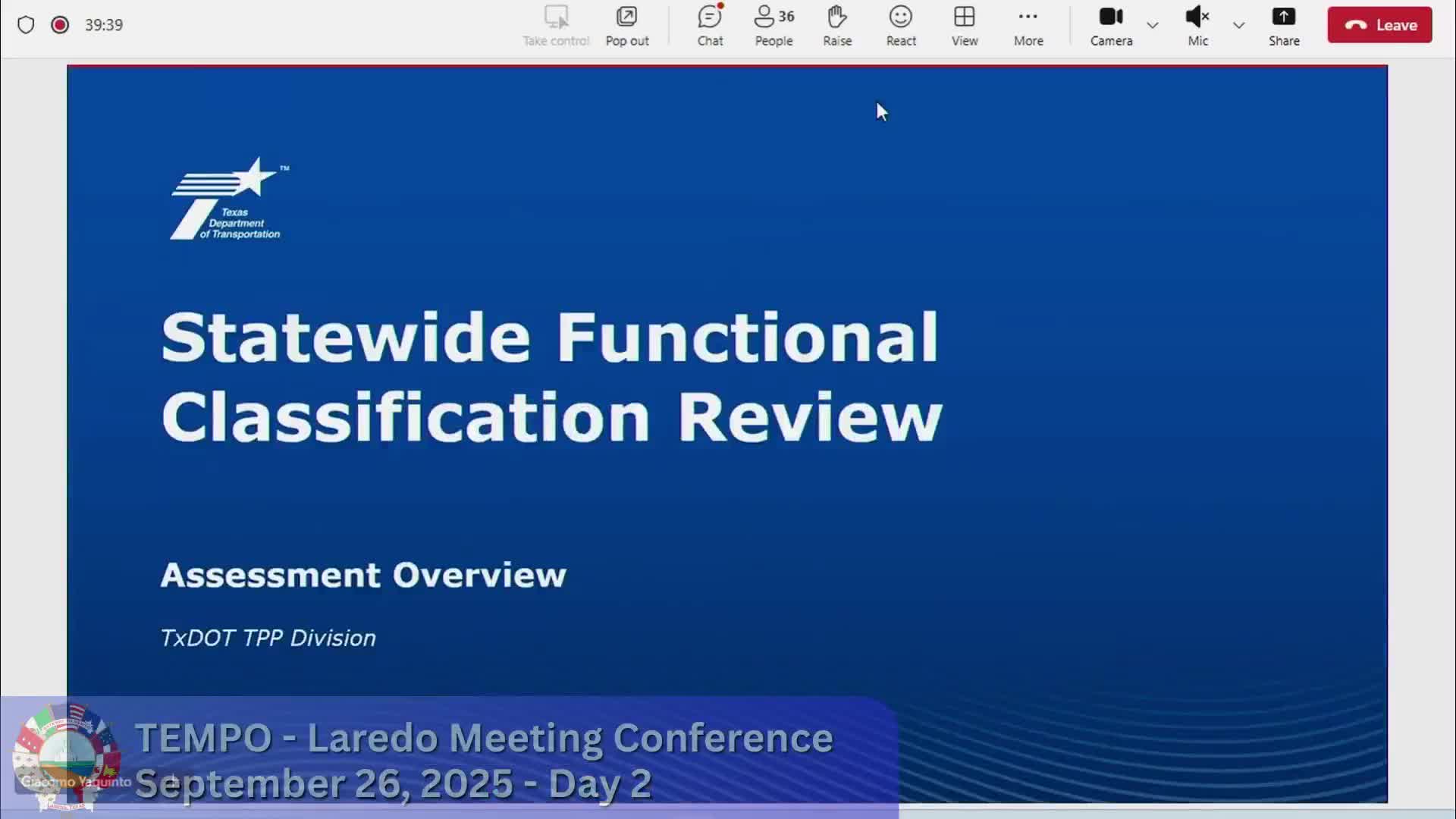This screenshot has height=819, width=1456.
Task: Expand the camera options chevron
Action: [1153, 25]
